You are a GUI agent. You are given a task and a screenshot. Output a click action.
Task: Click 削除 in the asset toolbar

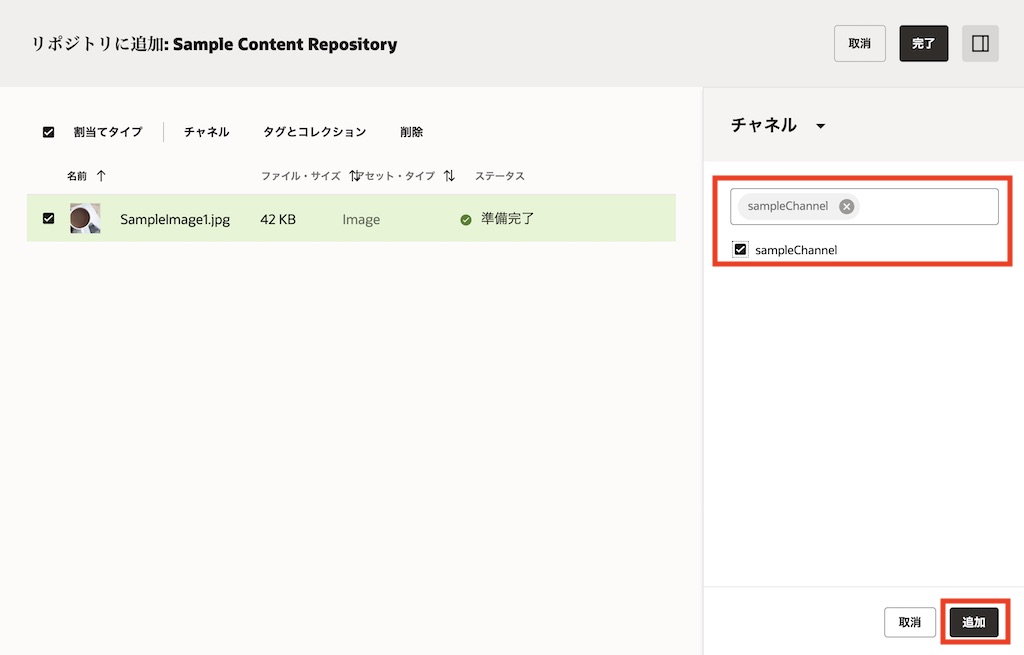click(x=411, y=132)
